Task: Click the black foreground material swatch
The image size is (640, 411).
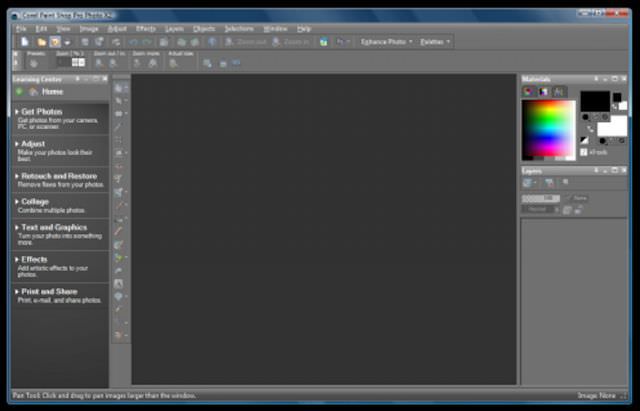Action: click(595, 100)
